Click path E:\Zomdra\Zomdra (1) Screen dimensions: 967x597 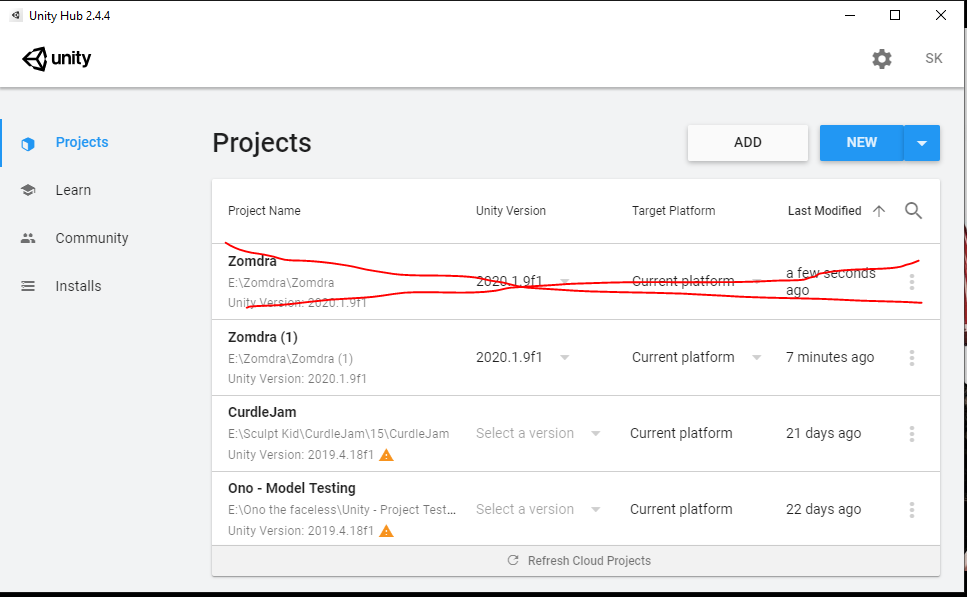290,359
